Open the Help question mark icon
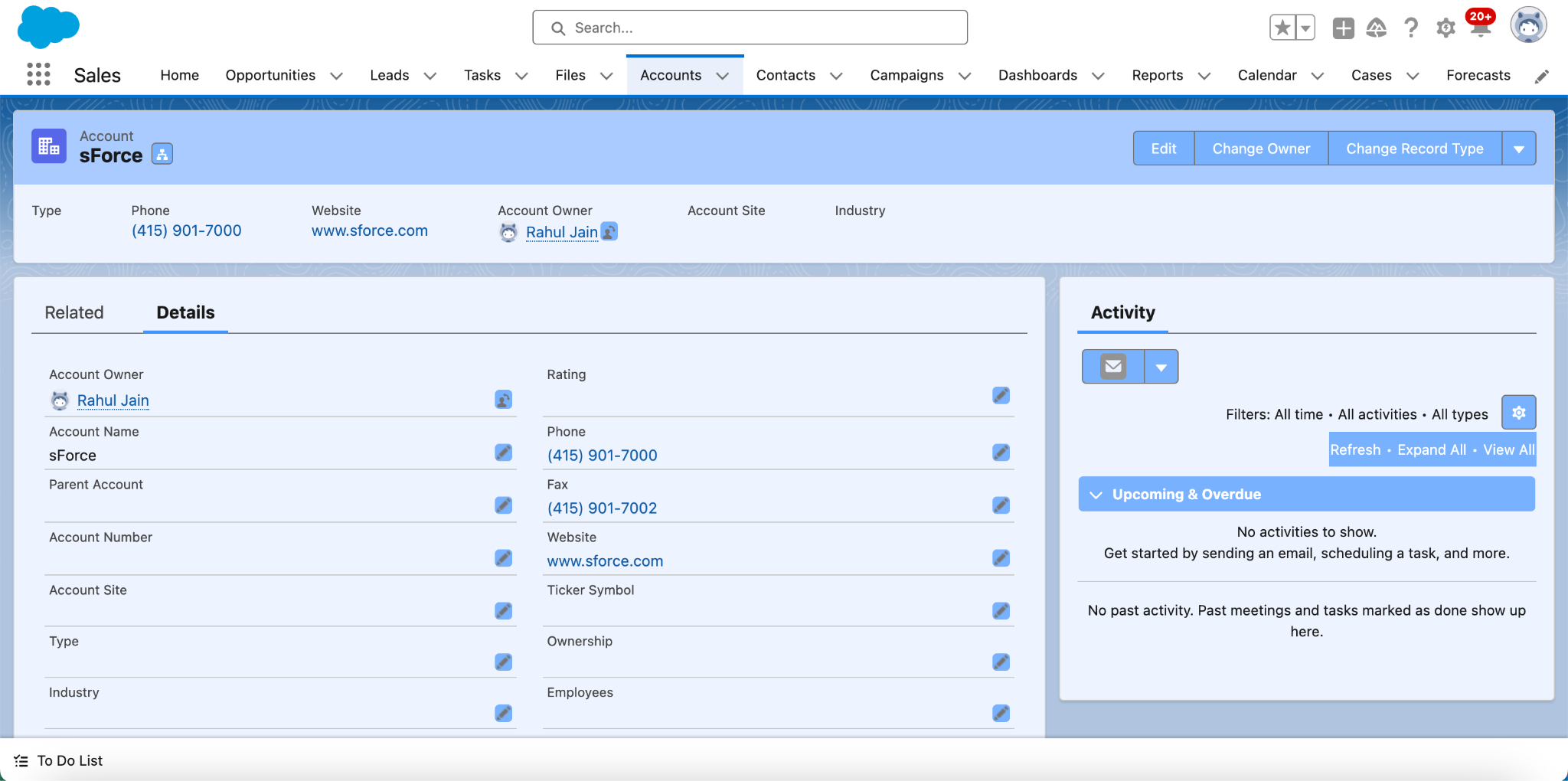 pos(1411,28)
